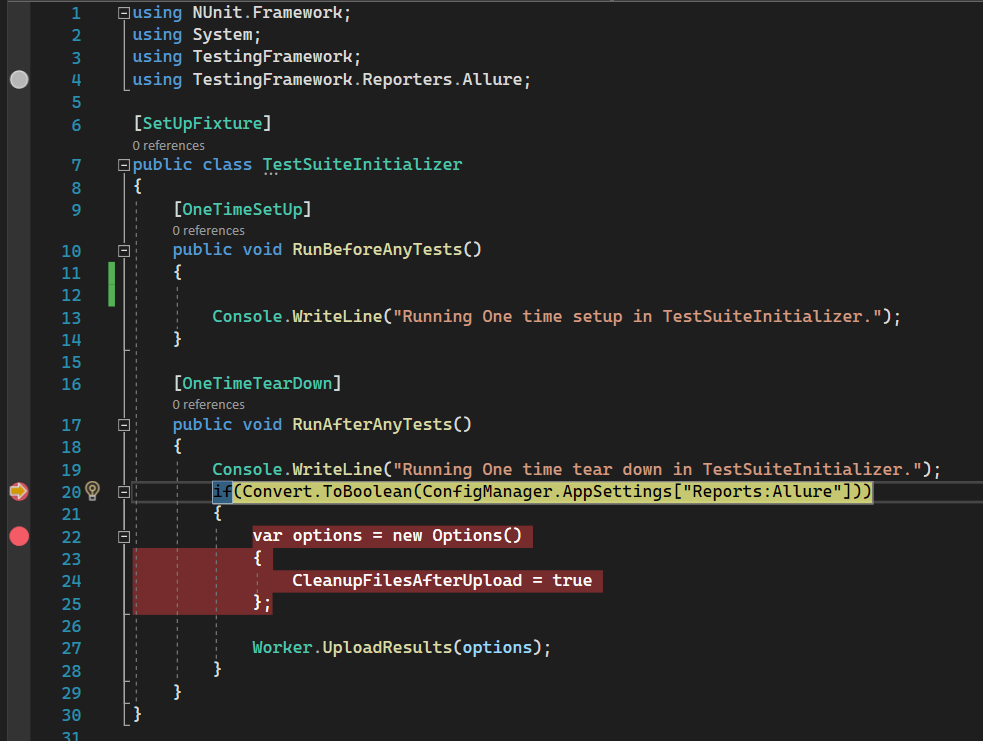Click ConfigManager.AppSettings on line 20
The image size is (983, 741).
pyautogui.click(x=547, y=491)
